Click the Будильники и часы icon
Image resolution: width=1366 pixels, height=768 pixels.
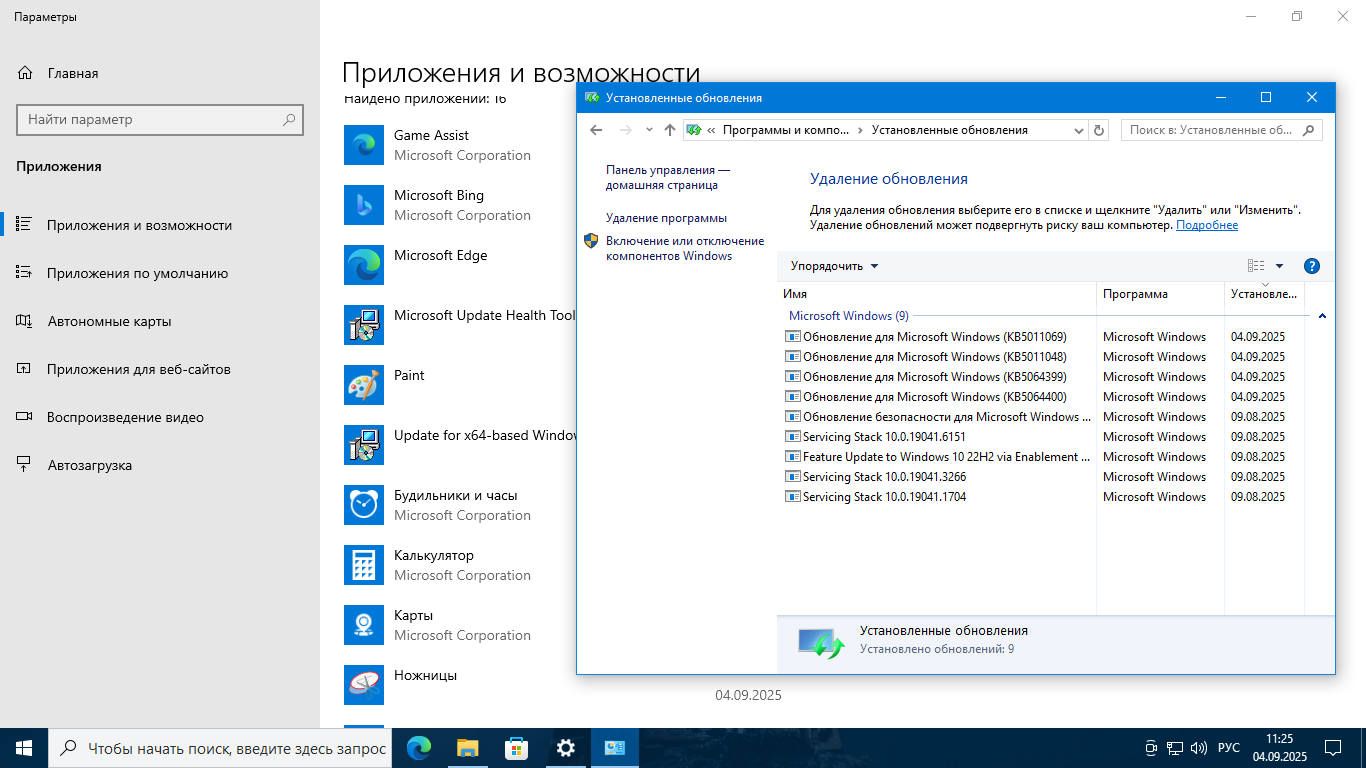(364, 505)
